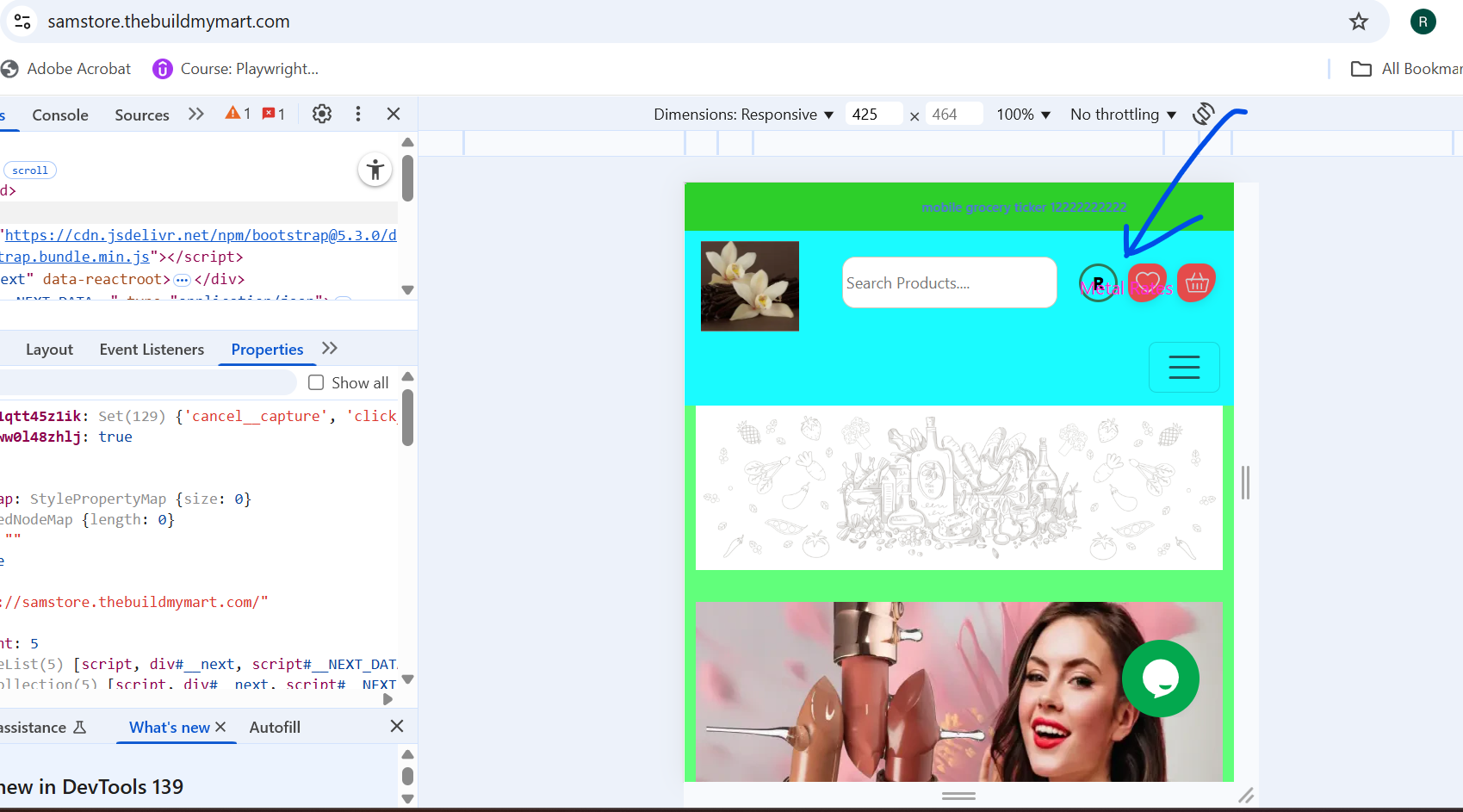Open Adobe Acrobat bookmark
The height and width of the screenshot is (812, 1463).
[66, 69]
